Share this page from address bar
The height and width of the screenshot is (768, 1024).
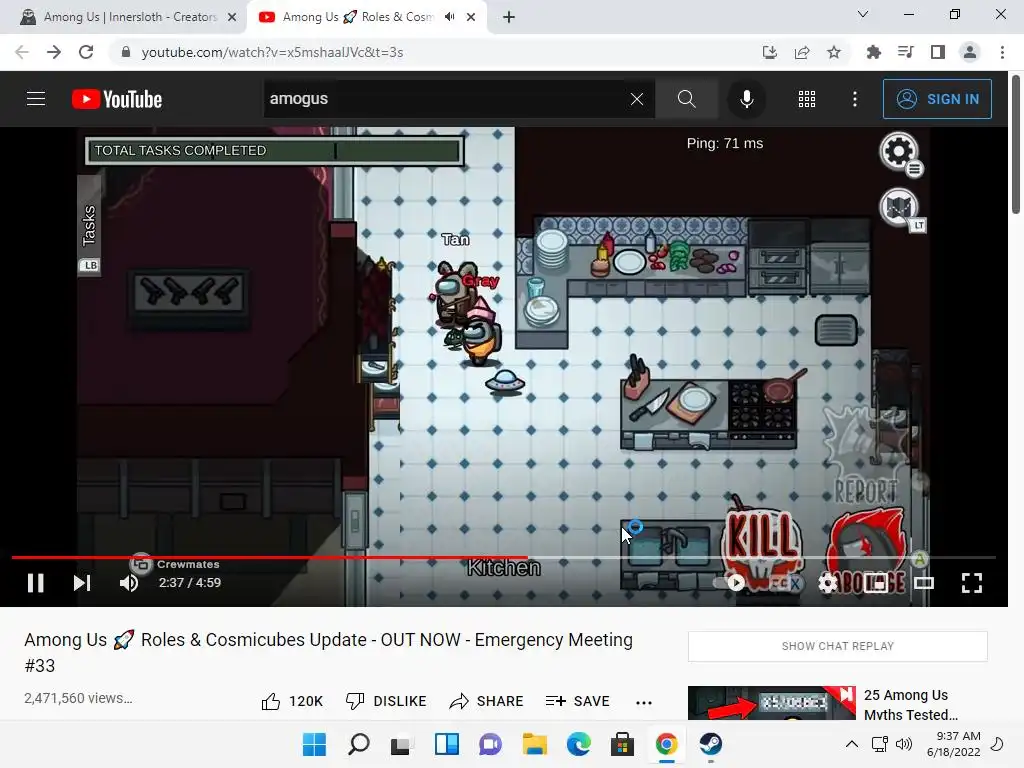(802, 52)
